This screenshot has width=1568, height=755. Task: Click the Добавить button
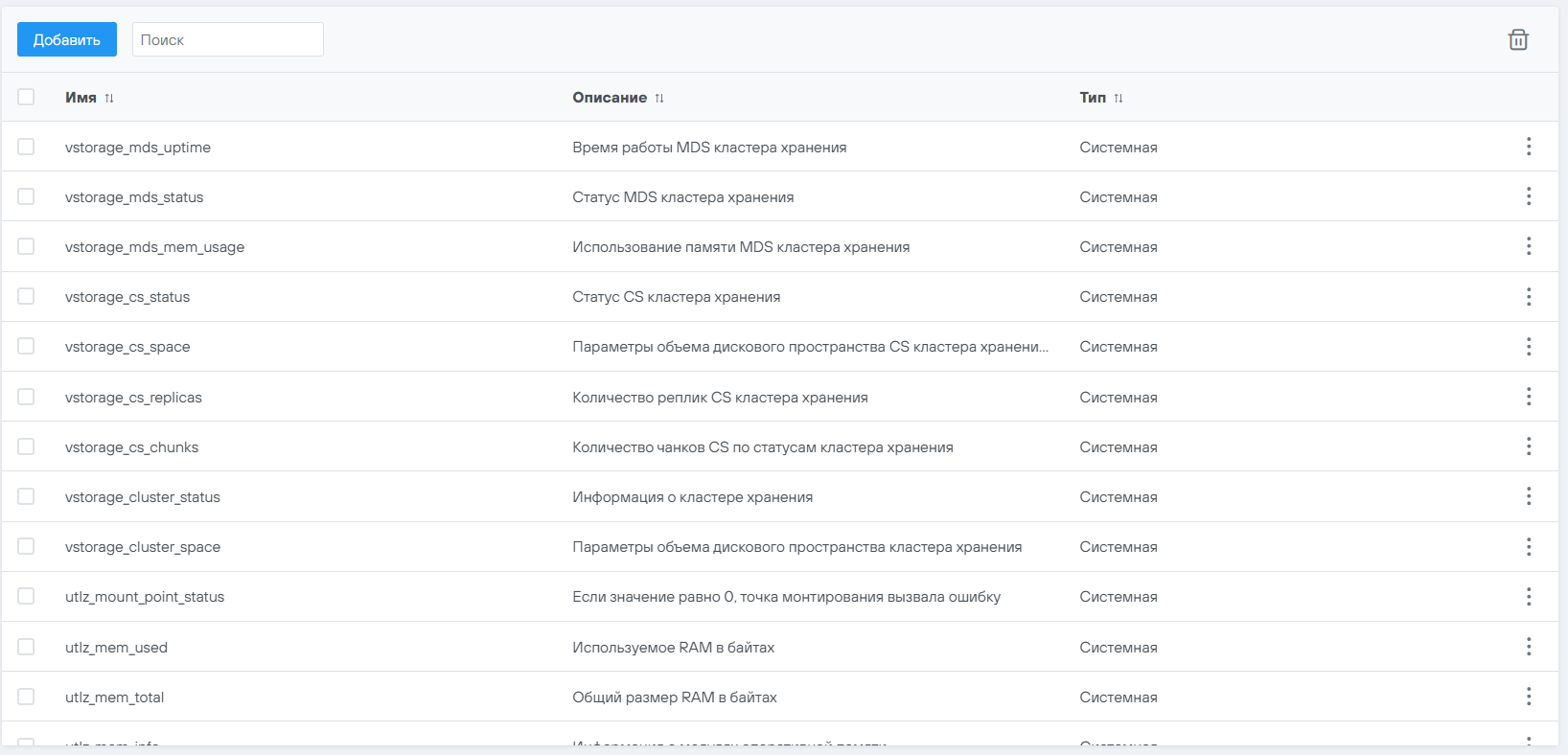pos(67,39)
